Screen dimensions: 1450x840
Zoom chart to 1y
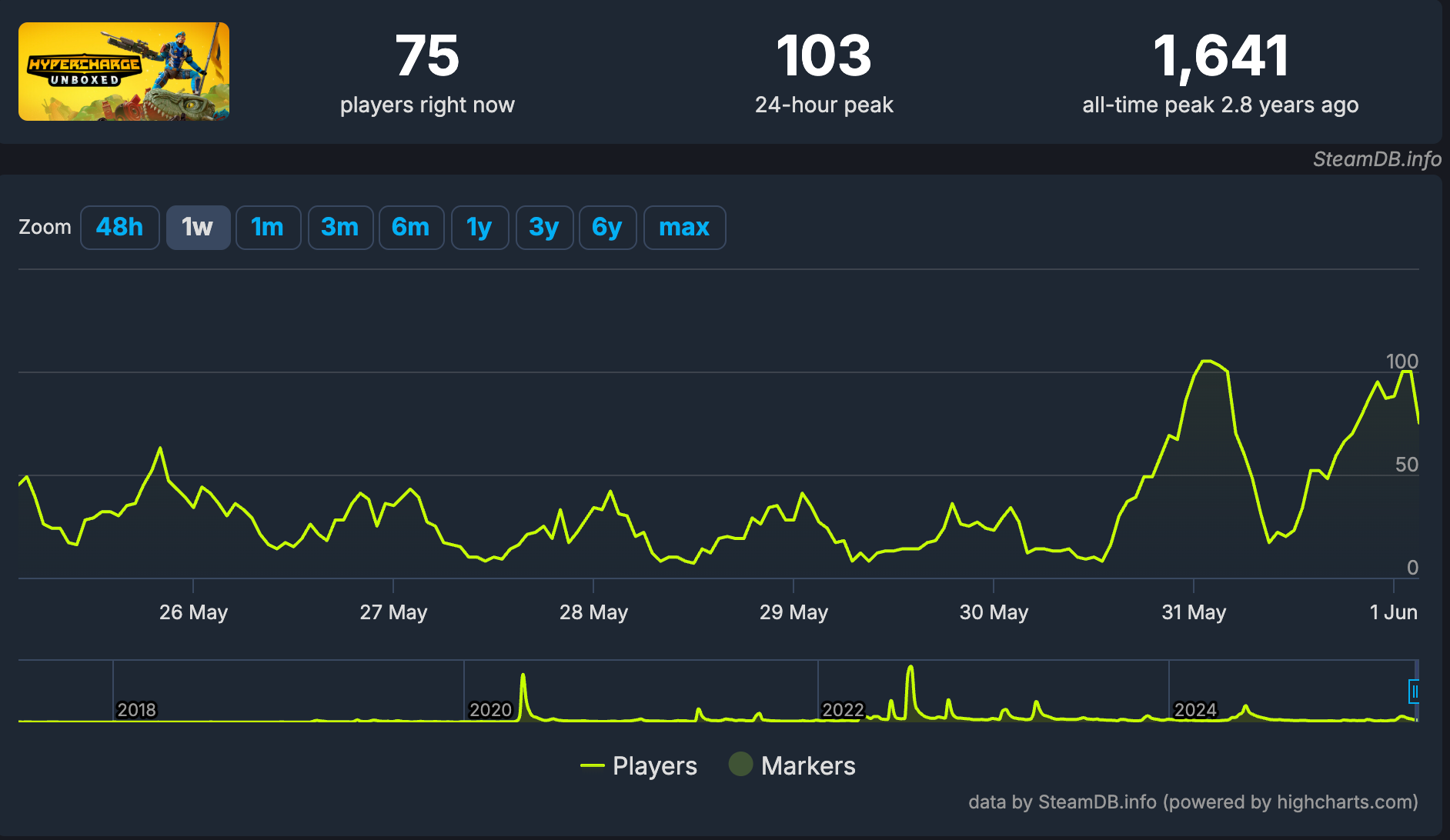[479, 228]
